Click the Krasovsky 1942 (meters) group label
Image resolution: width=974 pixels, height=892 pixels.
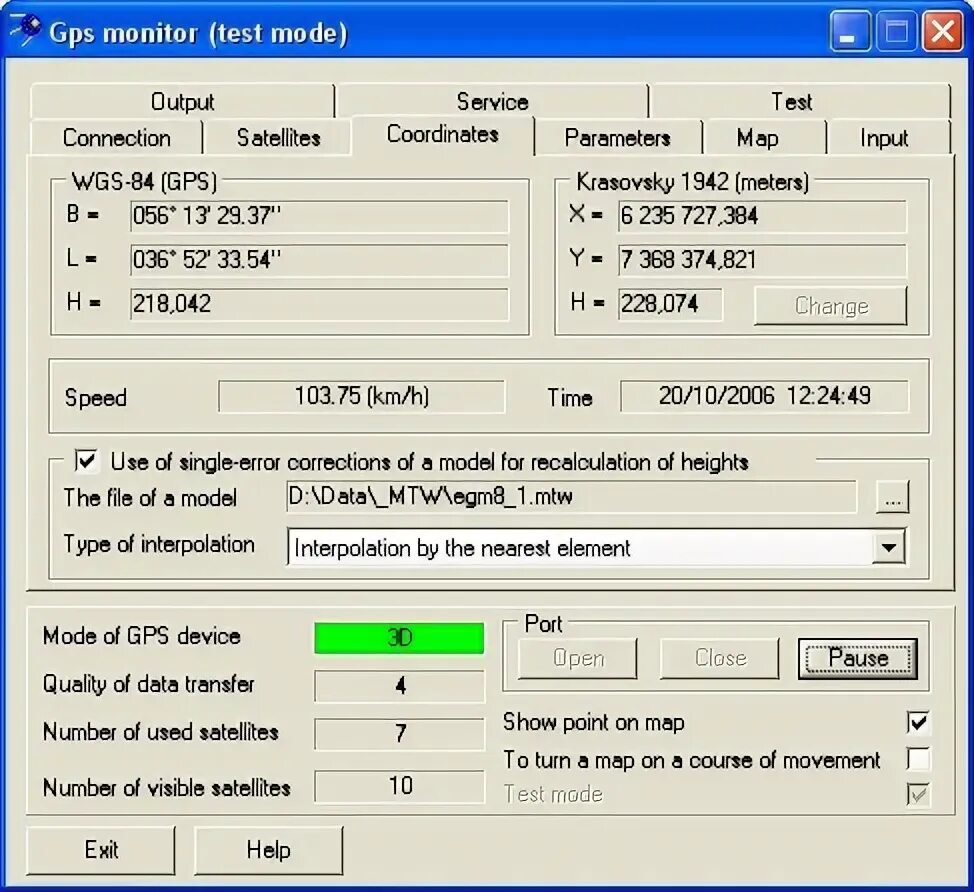pos(693,182)
